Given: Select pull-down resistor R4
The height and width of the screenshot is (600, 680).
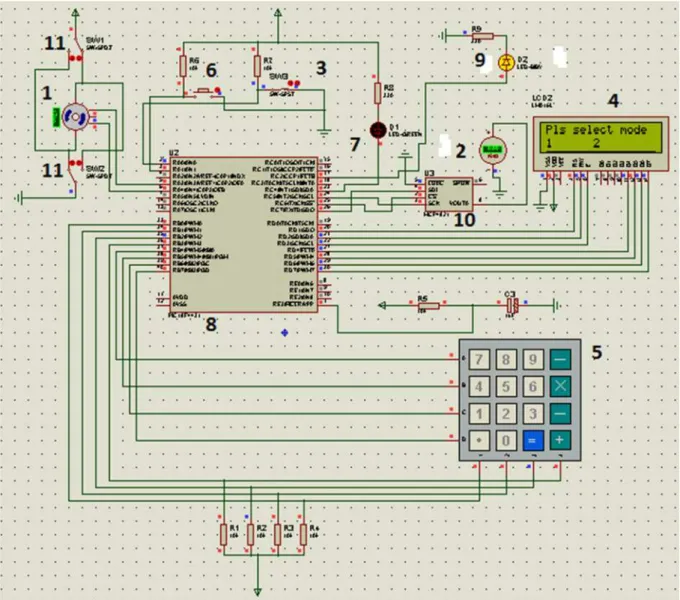Looking at the screenshot, I should (x=304, y=534).
